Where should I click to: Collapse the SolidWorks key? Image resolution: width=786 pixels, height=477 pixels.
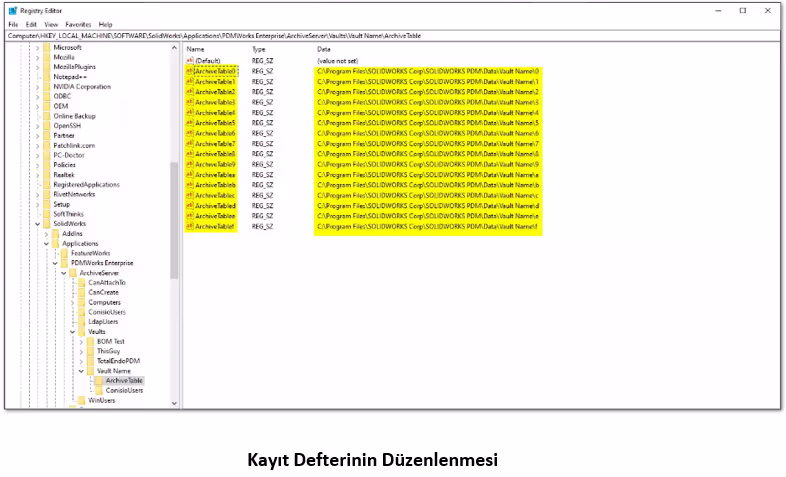(x=38, y=224)
